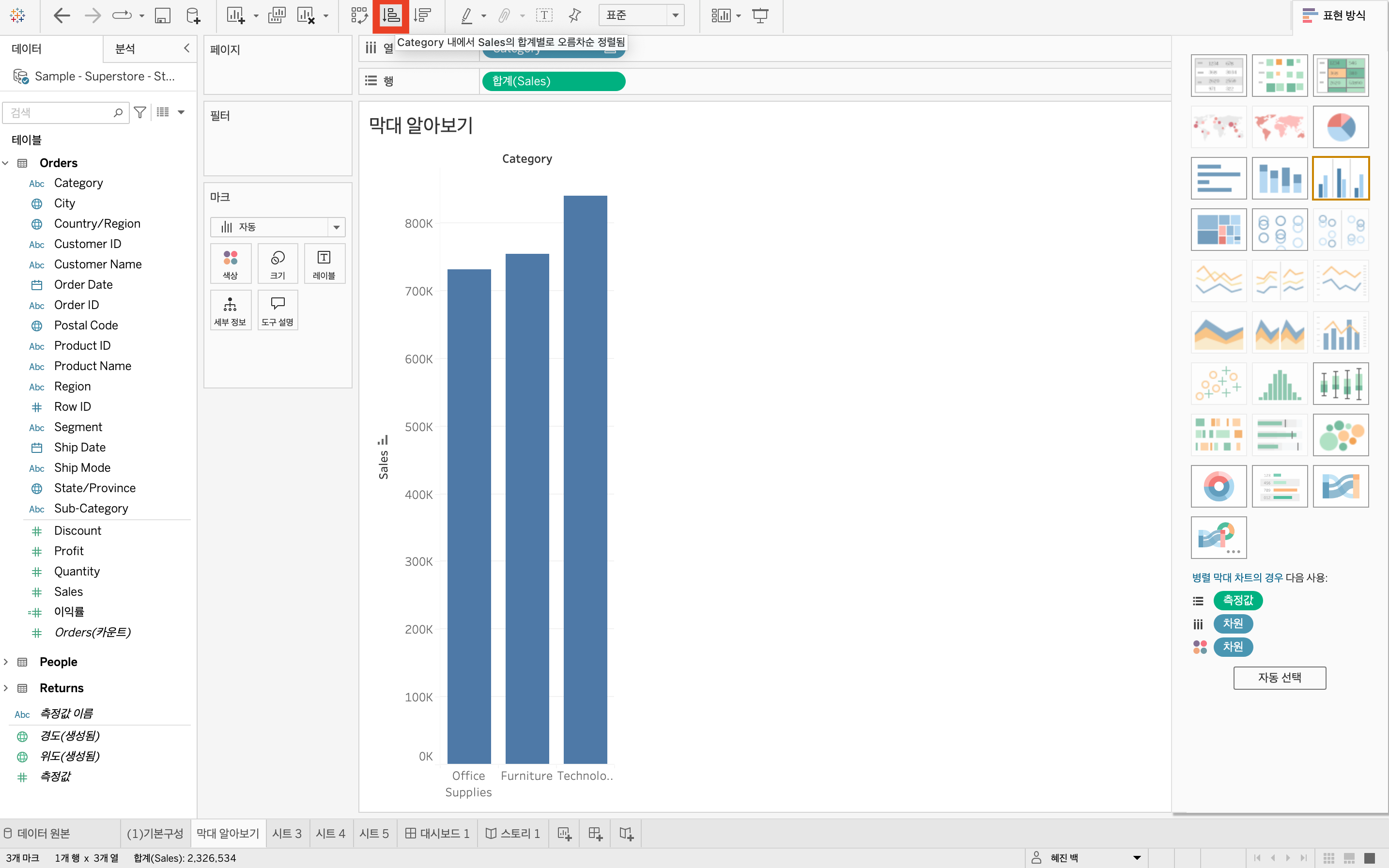Sort Category ascending by Sales
The image size is (1389, 868).
(391, 15)
